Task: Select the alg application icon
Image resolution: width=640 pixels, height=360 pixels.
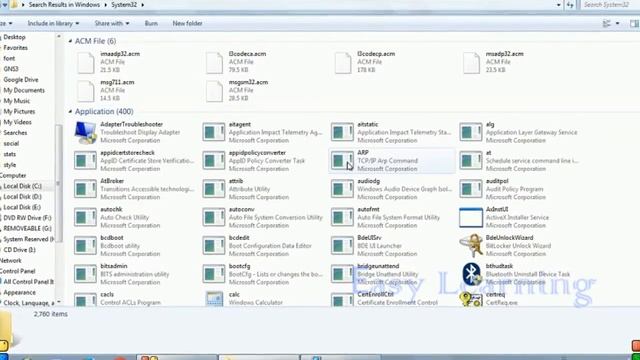Action: [471, 133]
